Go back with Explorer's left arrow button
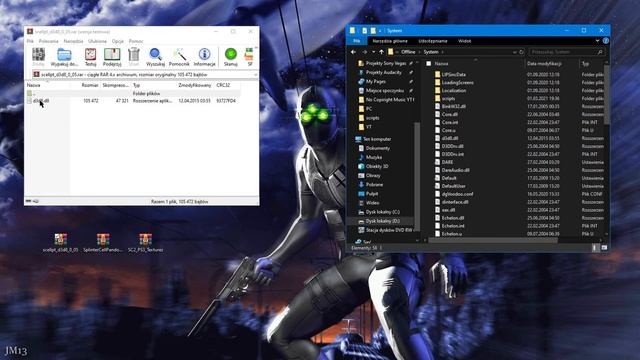The image size is (640, 360). click(353, 52)
